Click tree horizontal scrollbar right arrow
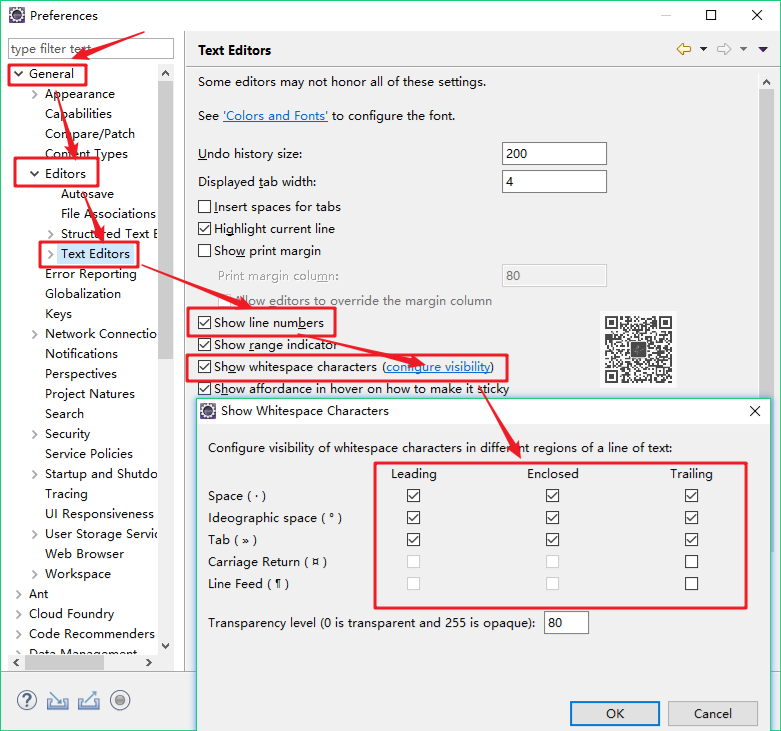Screen dimensions: 781x731 point(148,662)
